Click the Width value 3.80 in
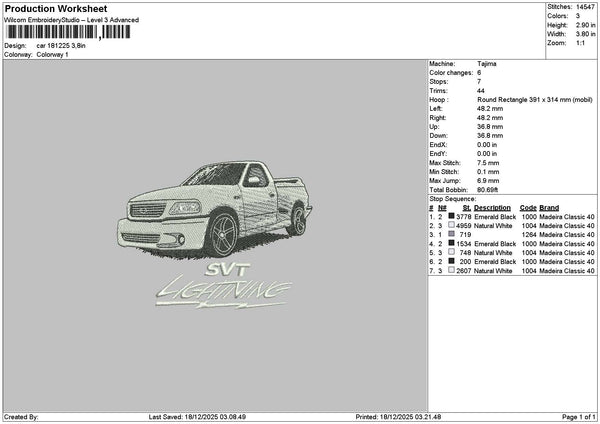Screen dimensions: 600x424 (x=585, y=34)
